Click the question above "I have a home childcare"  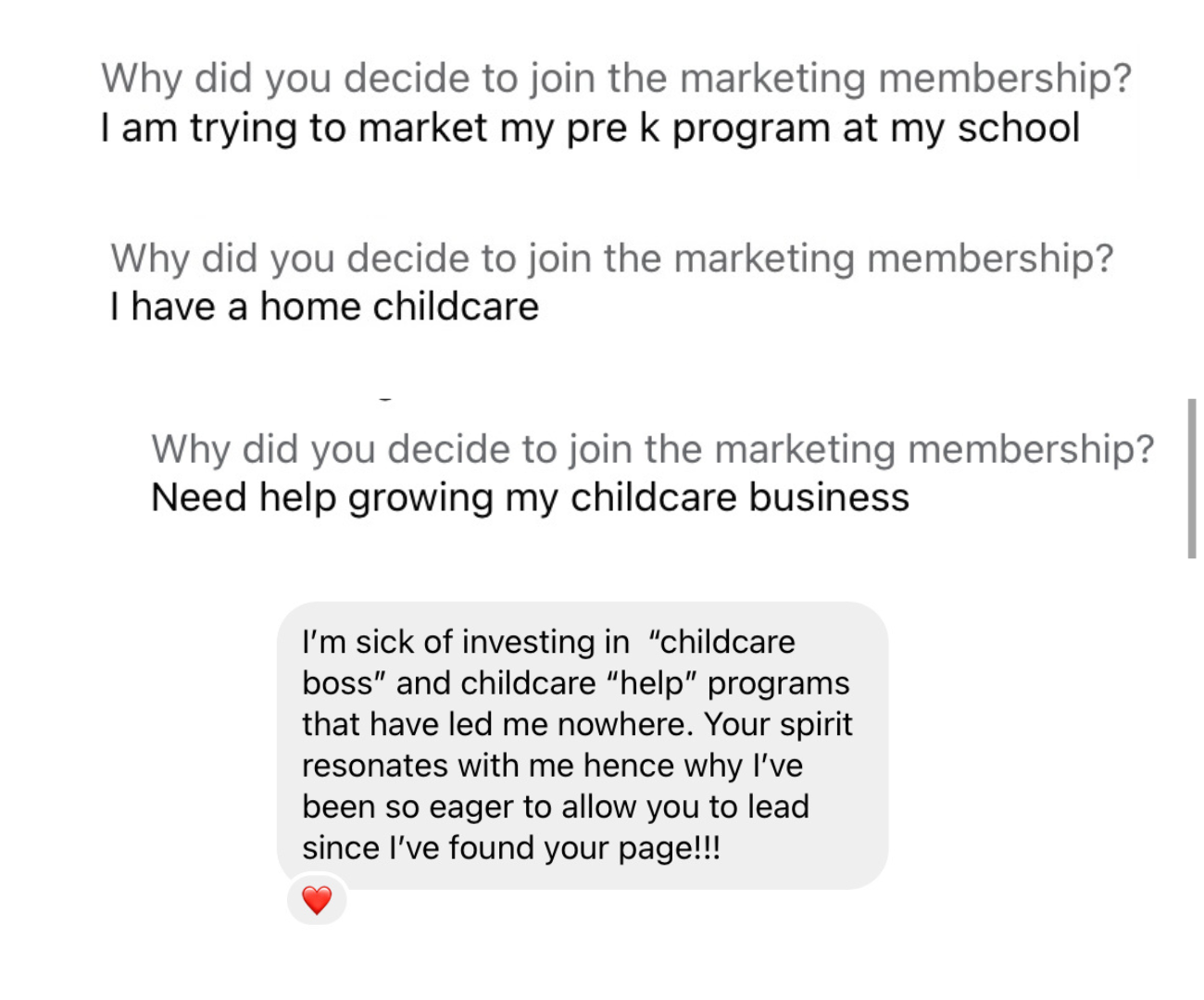(611, 257)
